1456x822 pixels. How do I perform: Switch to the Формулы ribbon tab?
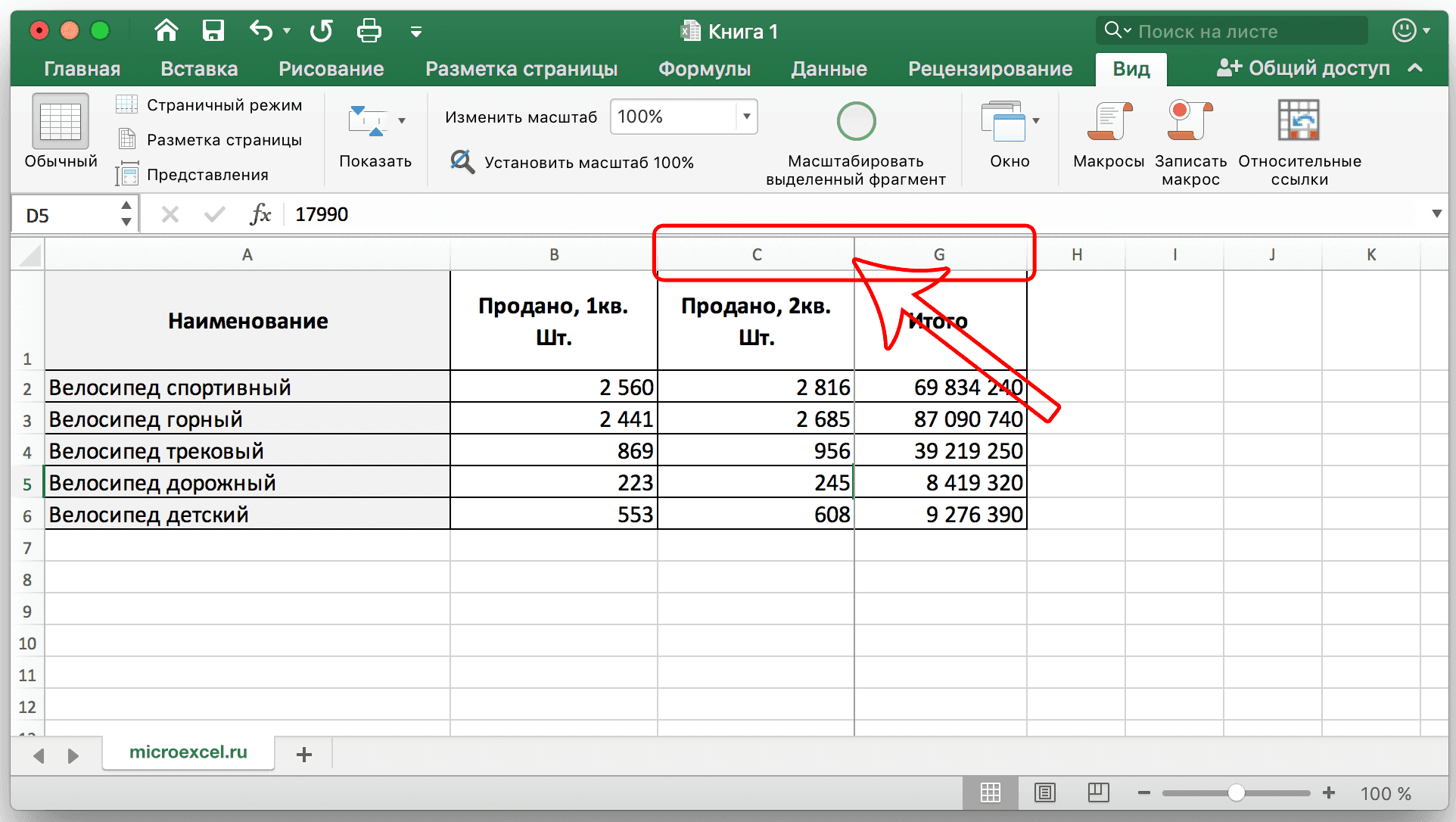[x=704, y=69]
